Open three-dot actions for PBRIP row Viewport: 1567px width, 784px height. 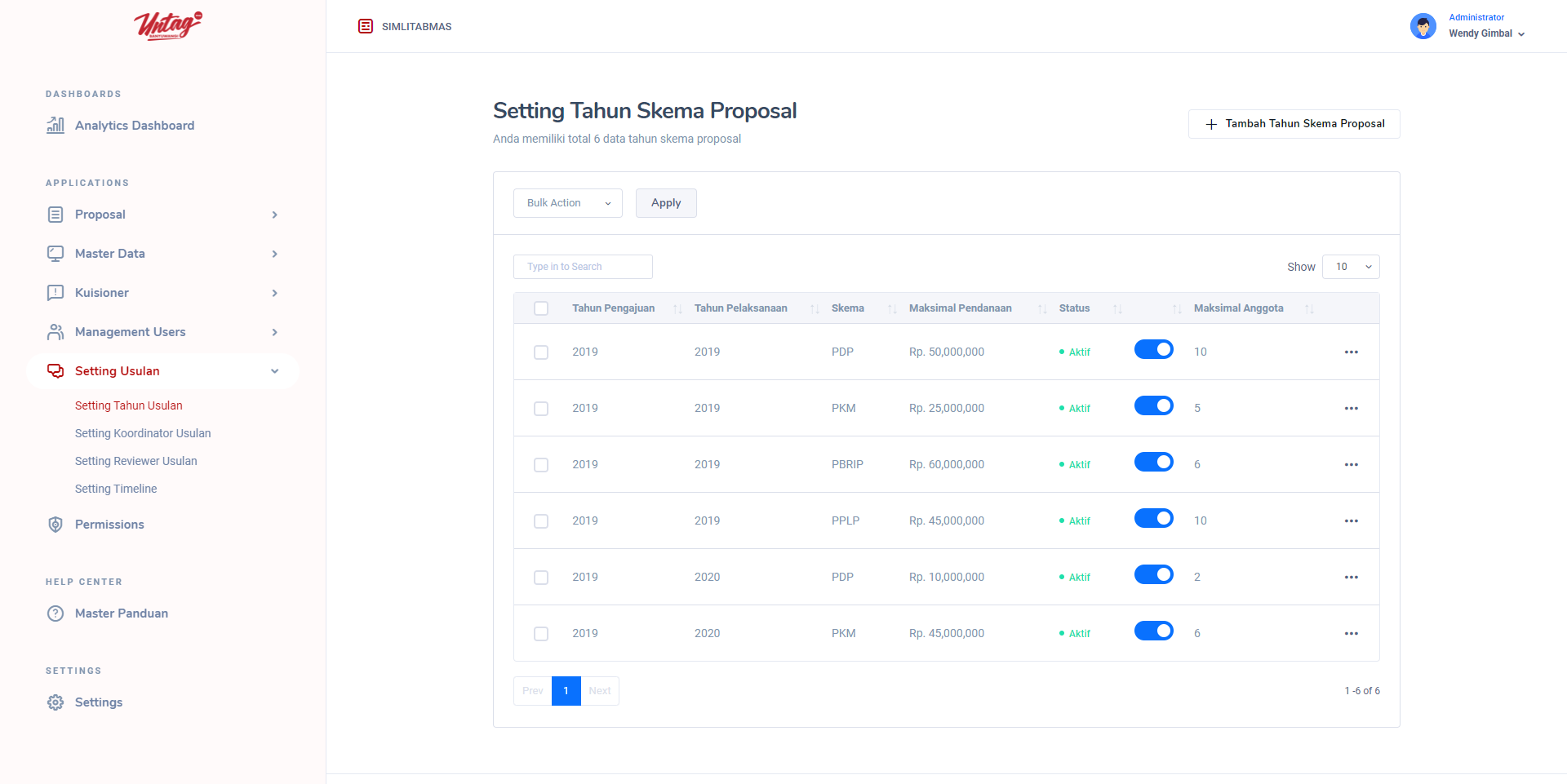pos(1351,465)
